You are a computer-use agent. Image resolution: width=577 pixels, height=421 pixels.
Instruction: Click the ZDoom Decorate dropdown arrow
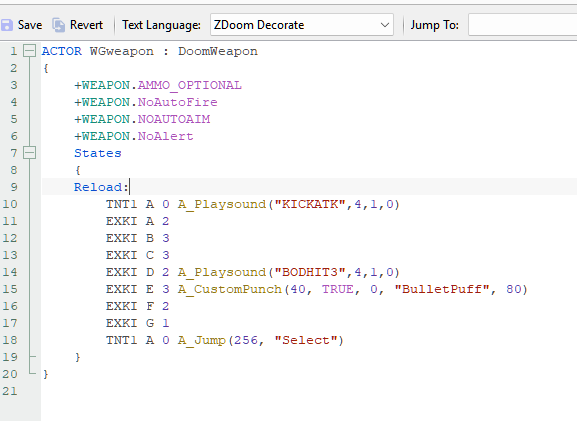pos(385,25)
